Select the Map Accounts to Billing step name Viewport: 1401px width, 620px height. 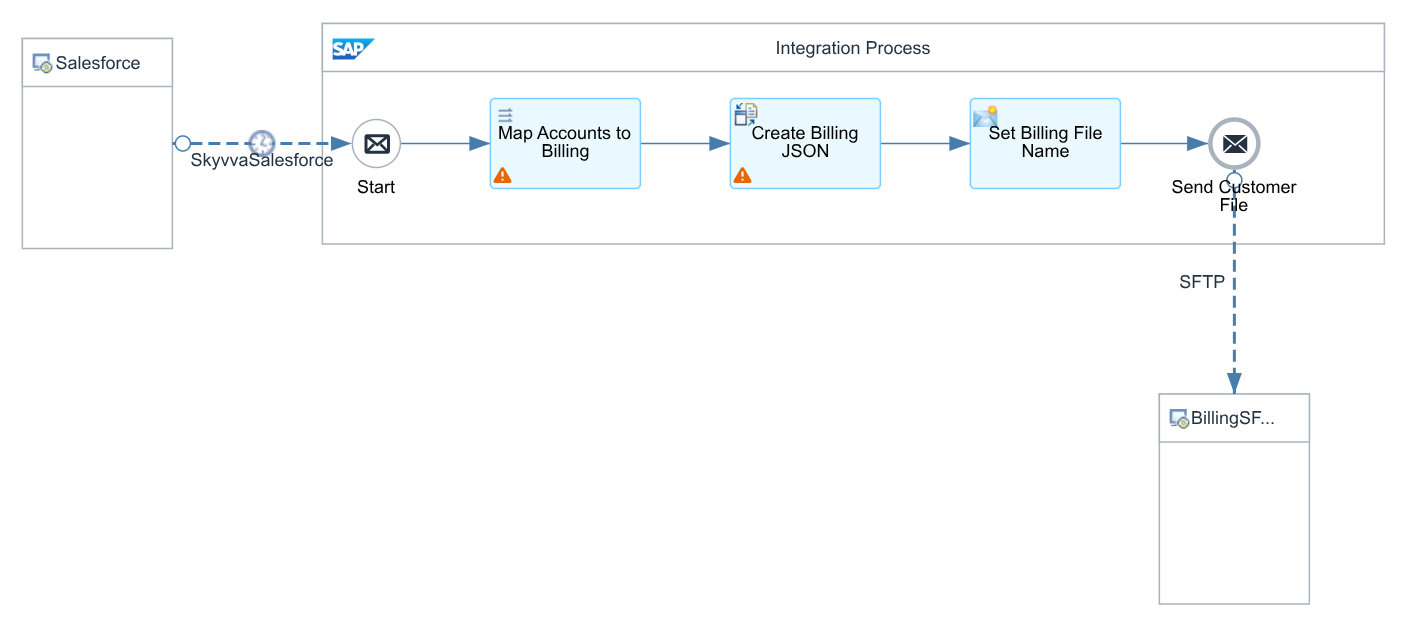pos(565,142)
